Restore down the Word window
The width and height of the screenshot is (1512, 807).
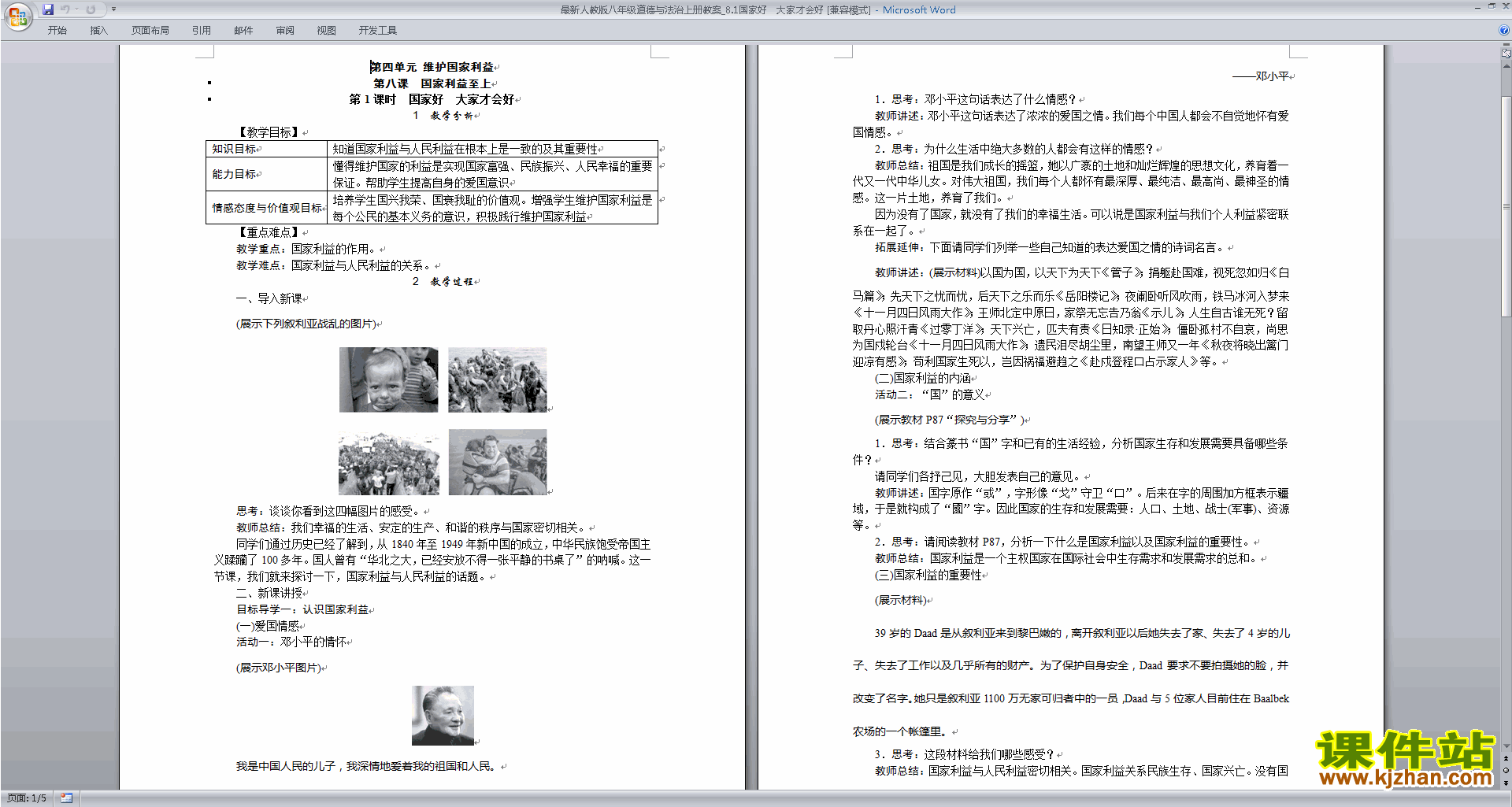tap(1492, 7)
